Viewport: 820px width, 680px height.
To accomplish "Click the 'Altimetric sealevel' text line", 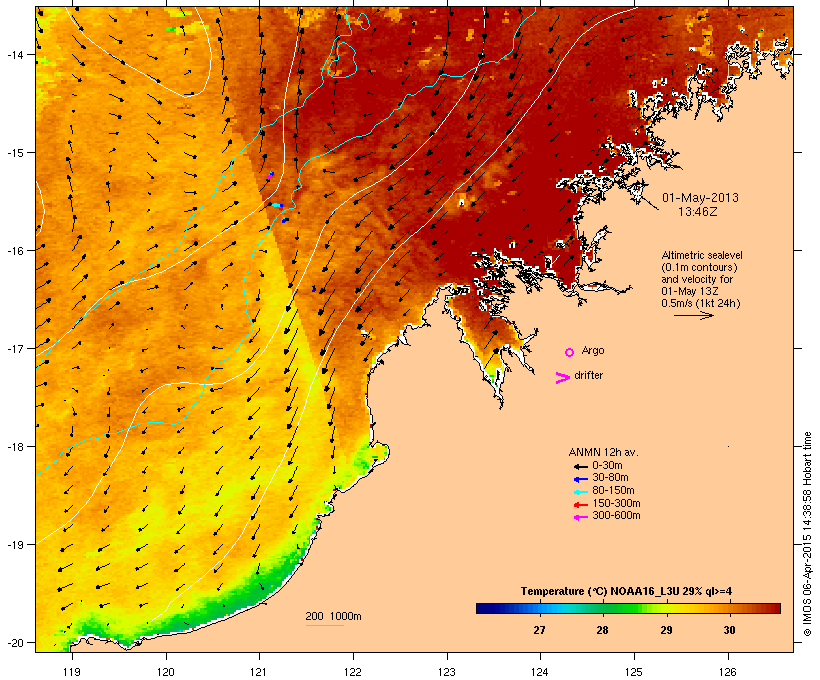I will (702, 255).
